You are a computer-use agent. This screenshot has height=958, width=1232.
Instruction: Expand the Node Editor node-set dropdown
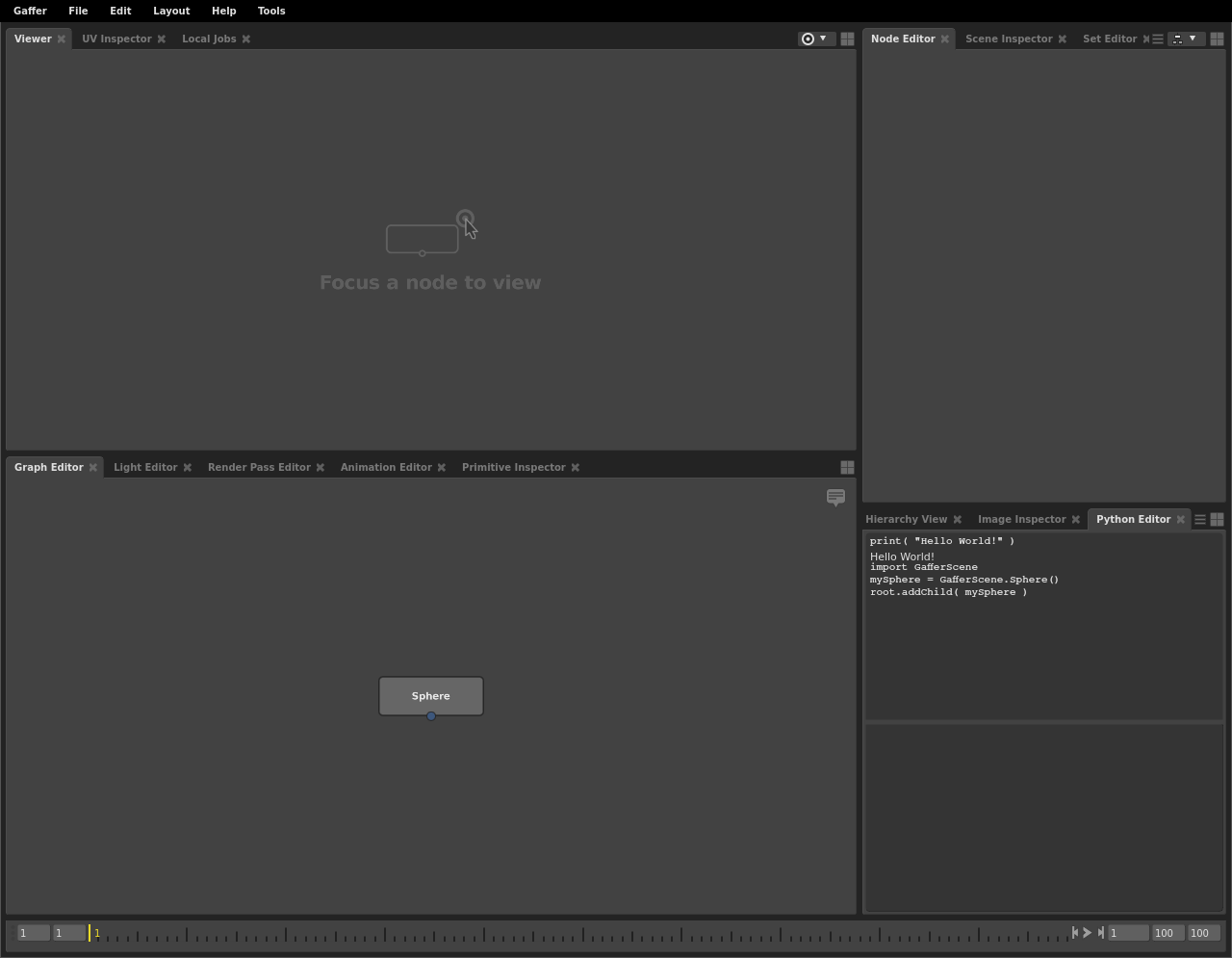(1185, 39)
